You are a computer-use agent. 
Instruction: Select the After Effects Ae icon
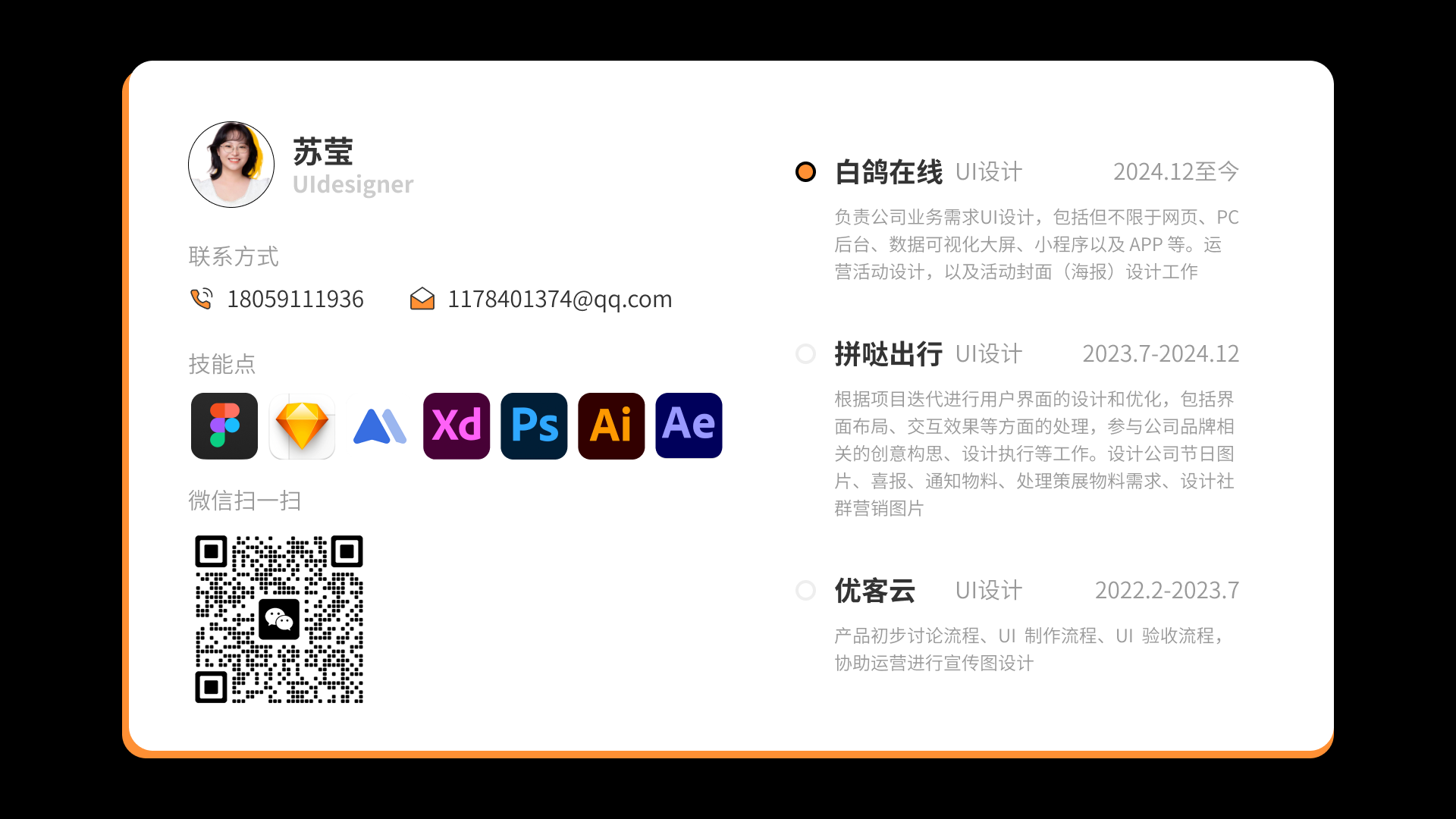coord(689,426)
